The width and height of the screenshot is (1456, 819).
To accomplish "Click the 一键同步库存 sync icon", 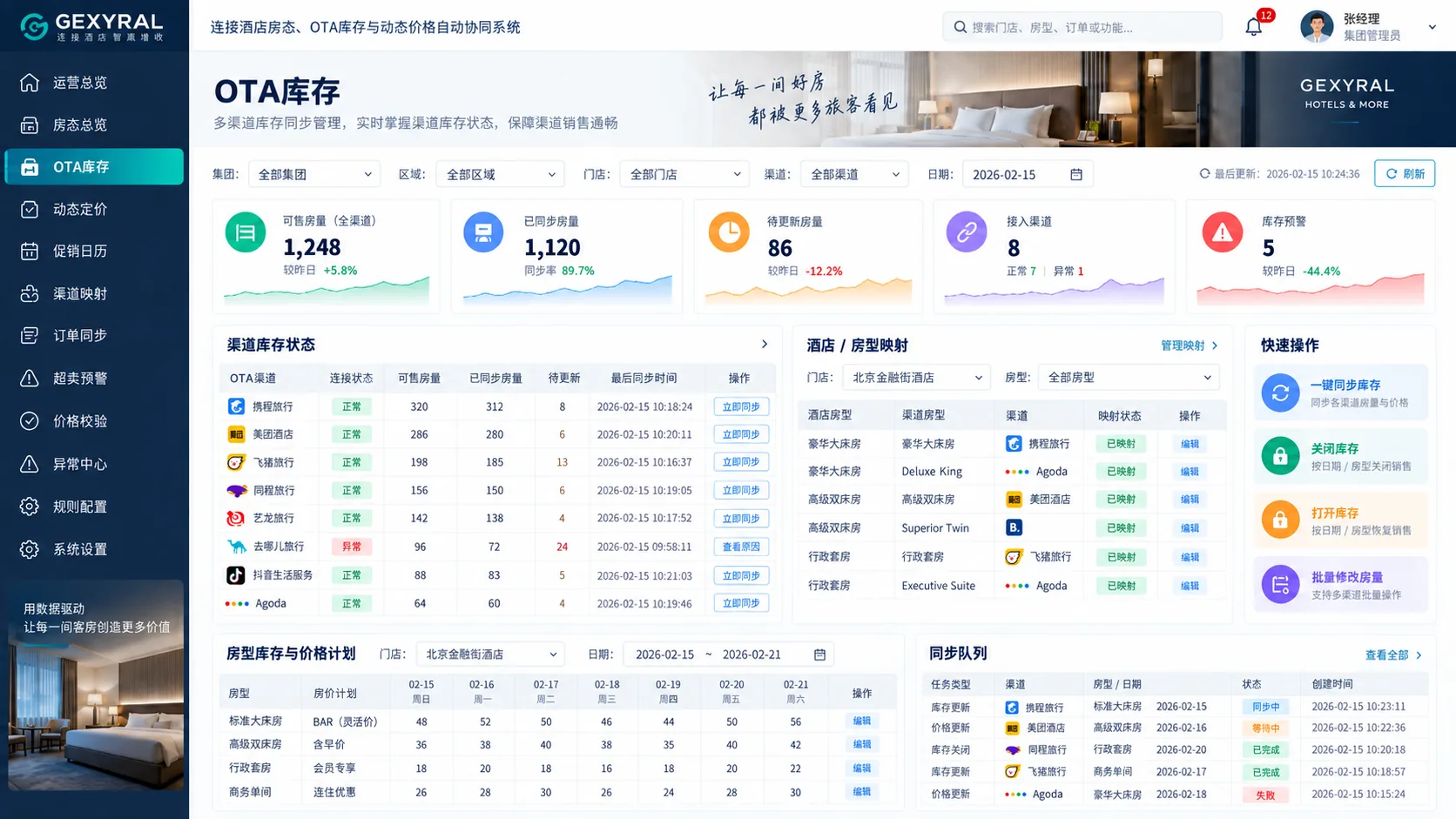I will (1280, 393).
